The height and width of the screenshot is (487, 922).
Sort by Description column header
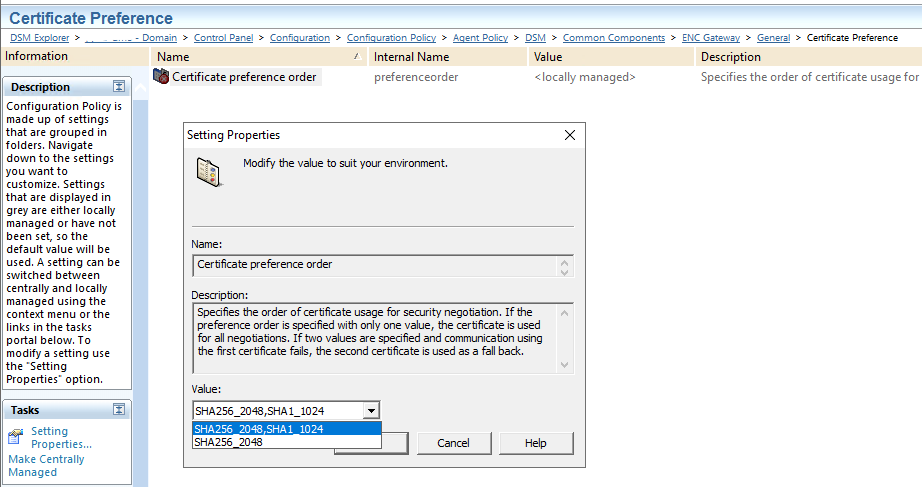pyautogui.click(x=809, y=56)
